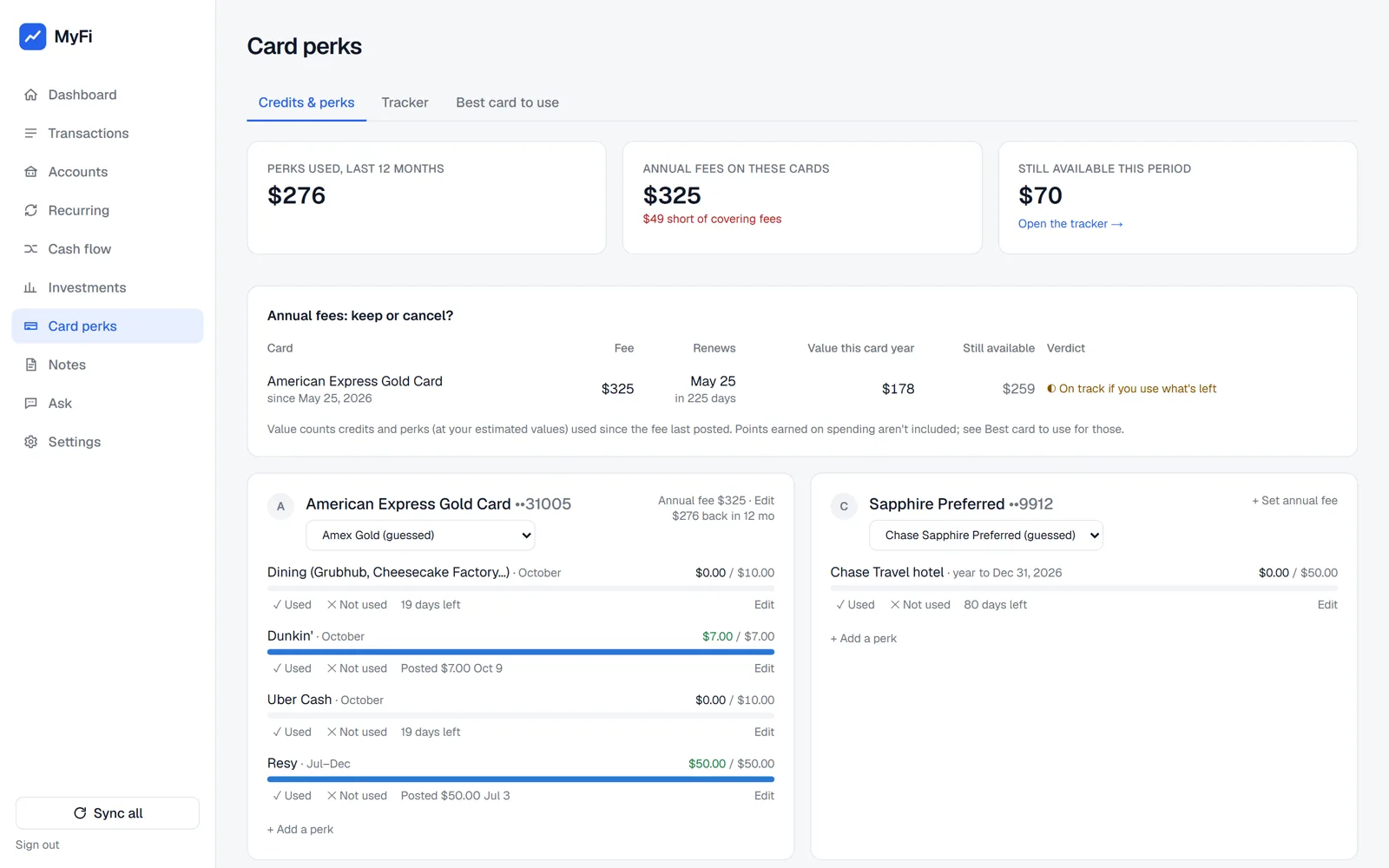This screenshot has height=868, width=1389.
Task: Click American Express Gold Card table row
Action: [802, 389]
